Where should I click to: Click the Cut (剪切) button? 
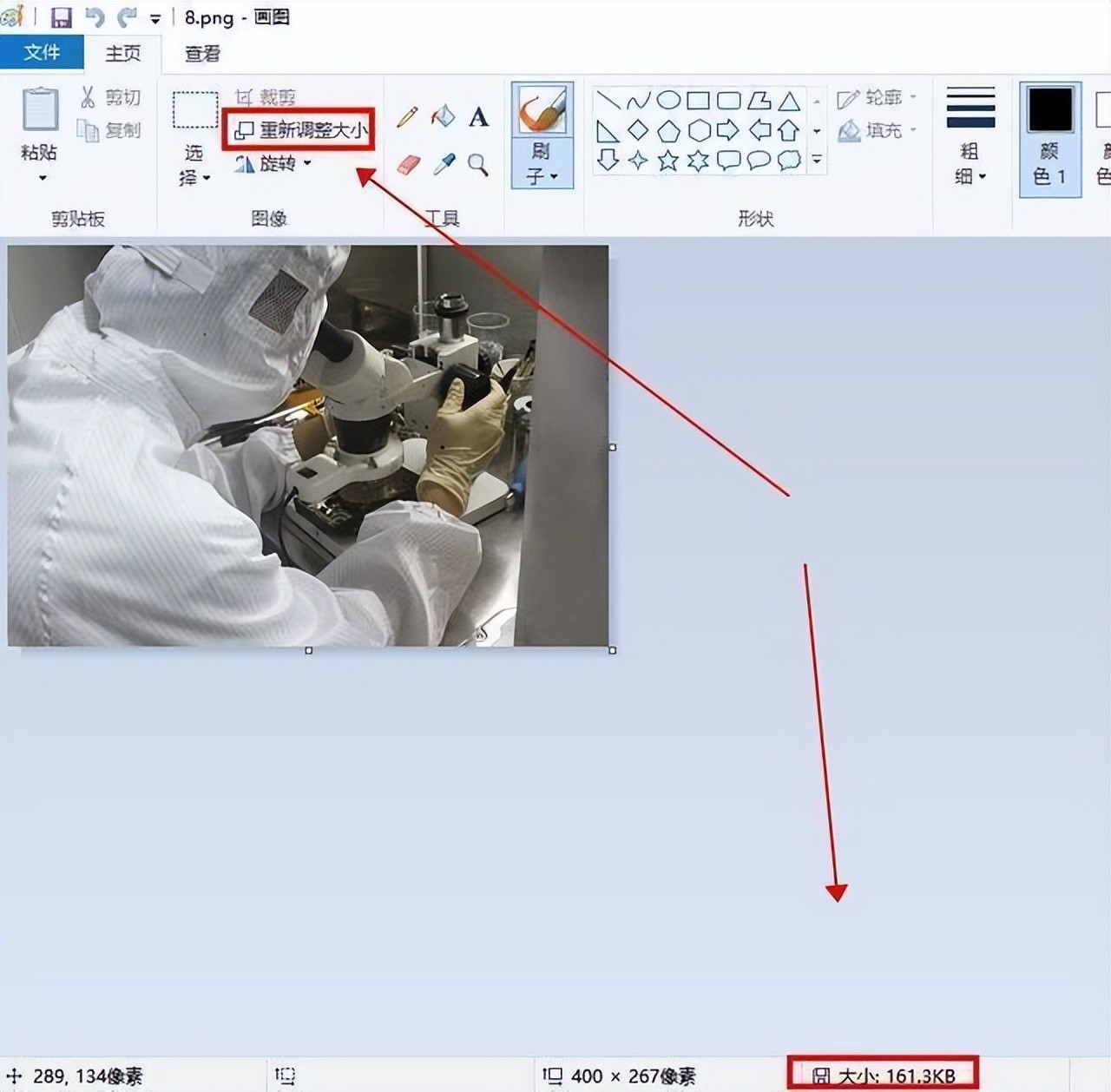111,97
